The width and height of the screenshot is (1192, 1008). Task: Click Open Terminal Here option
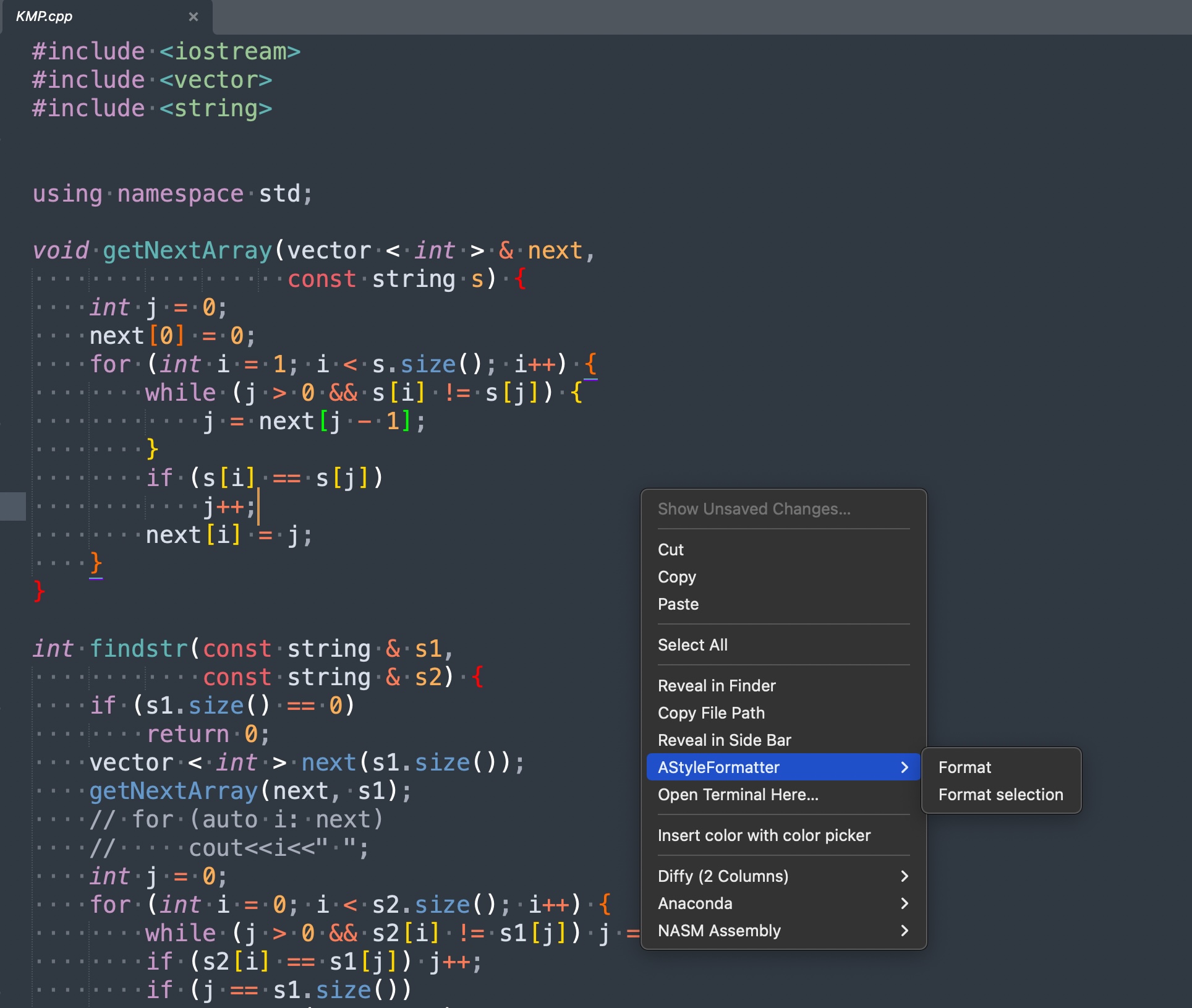(x=739, y=795)
